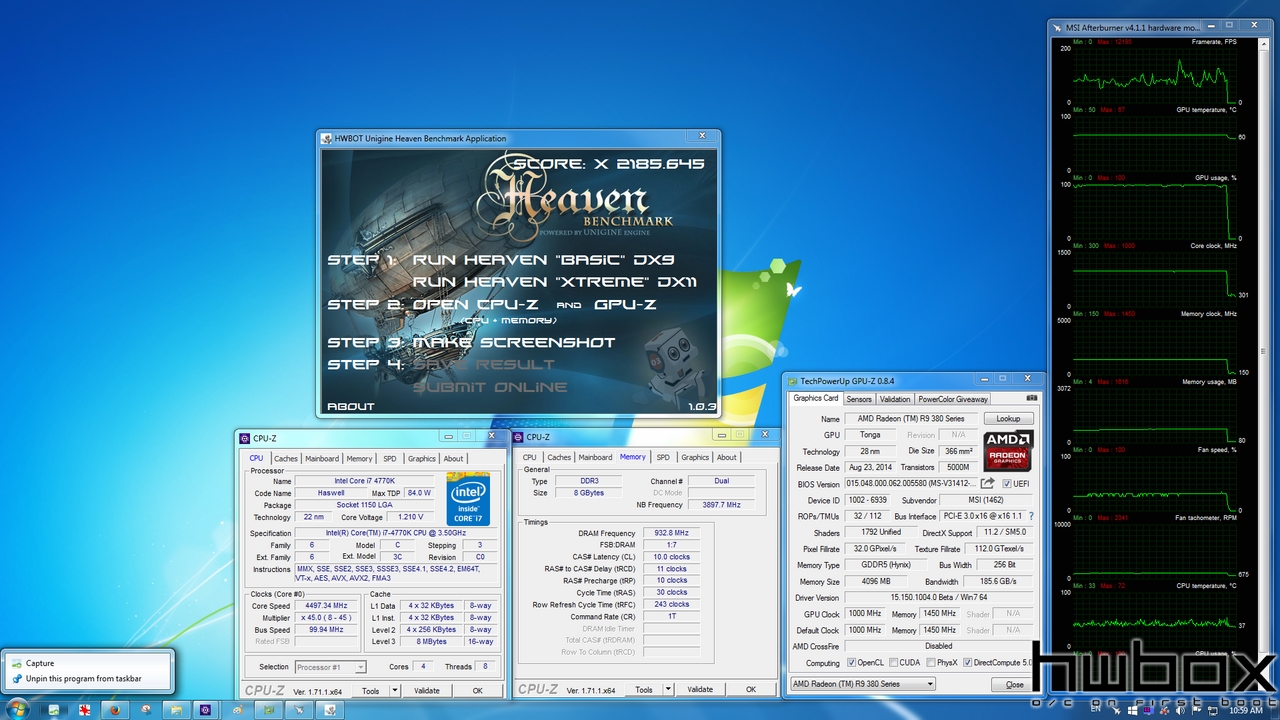
Task: Click the green GPU-Z taskbar icon
Action: click(269, 709)
